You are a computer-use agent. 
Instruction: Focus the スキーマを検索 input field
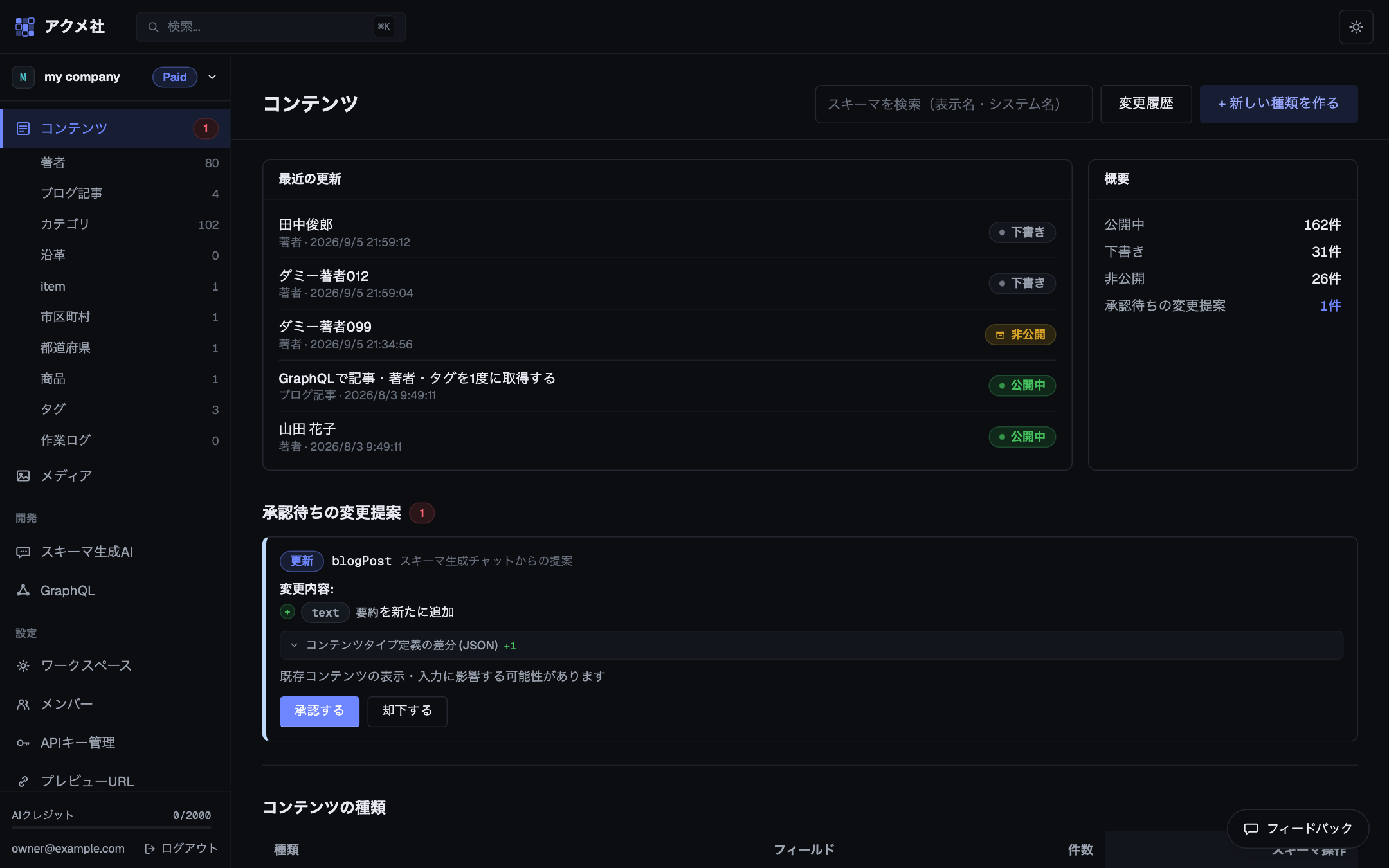click(954, 104)
